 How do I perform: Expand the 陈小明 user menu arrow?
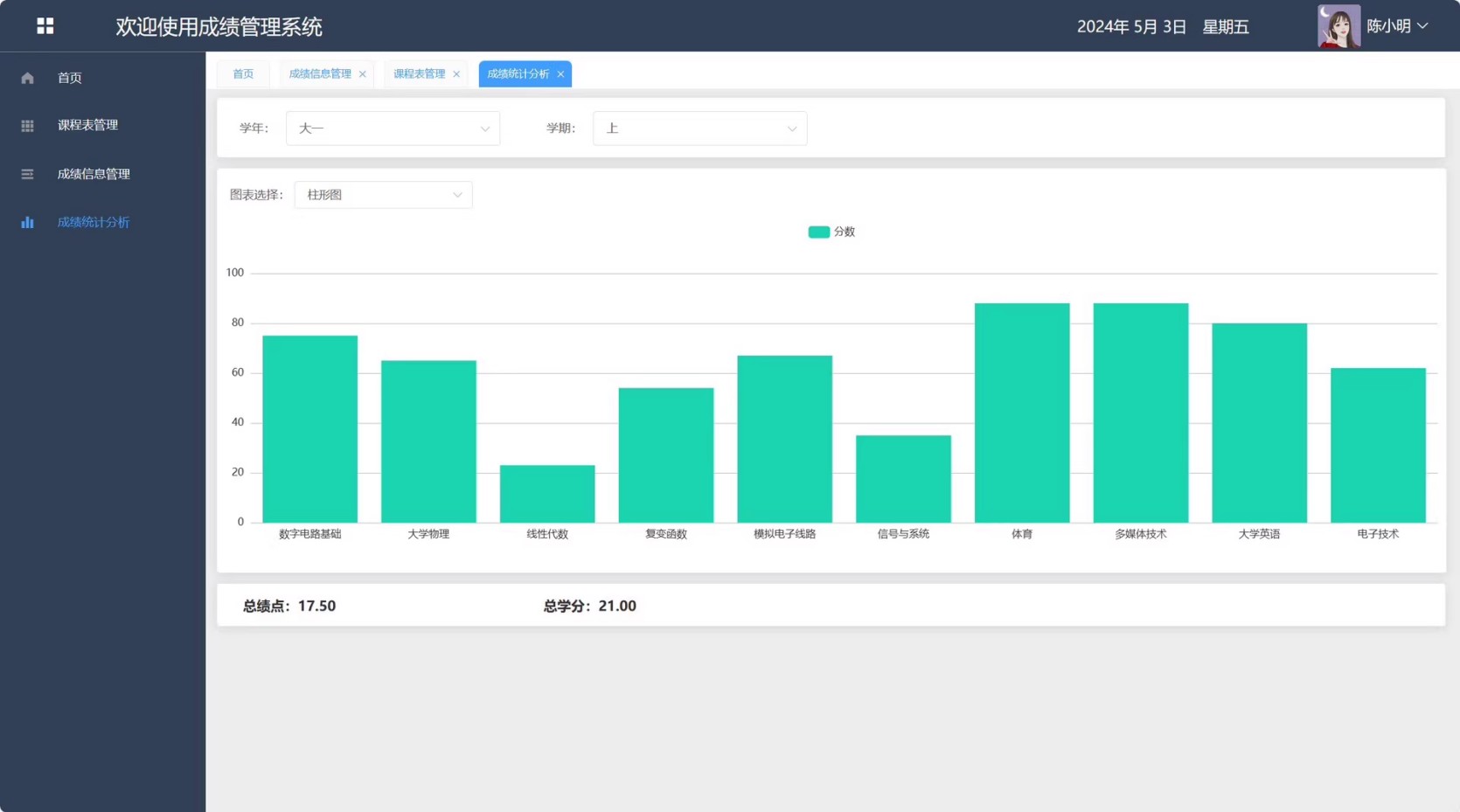pyautogui.click(x=1422, y=26)
